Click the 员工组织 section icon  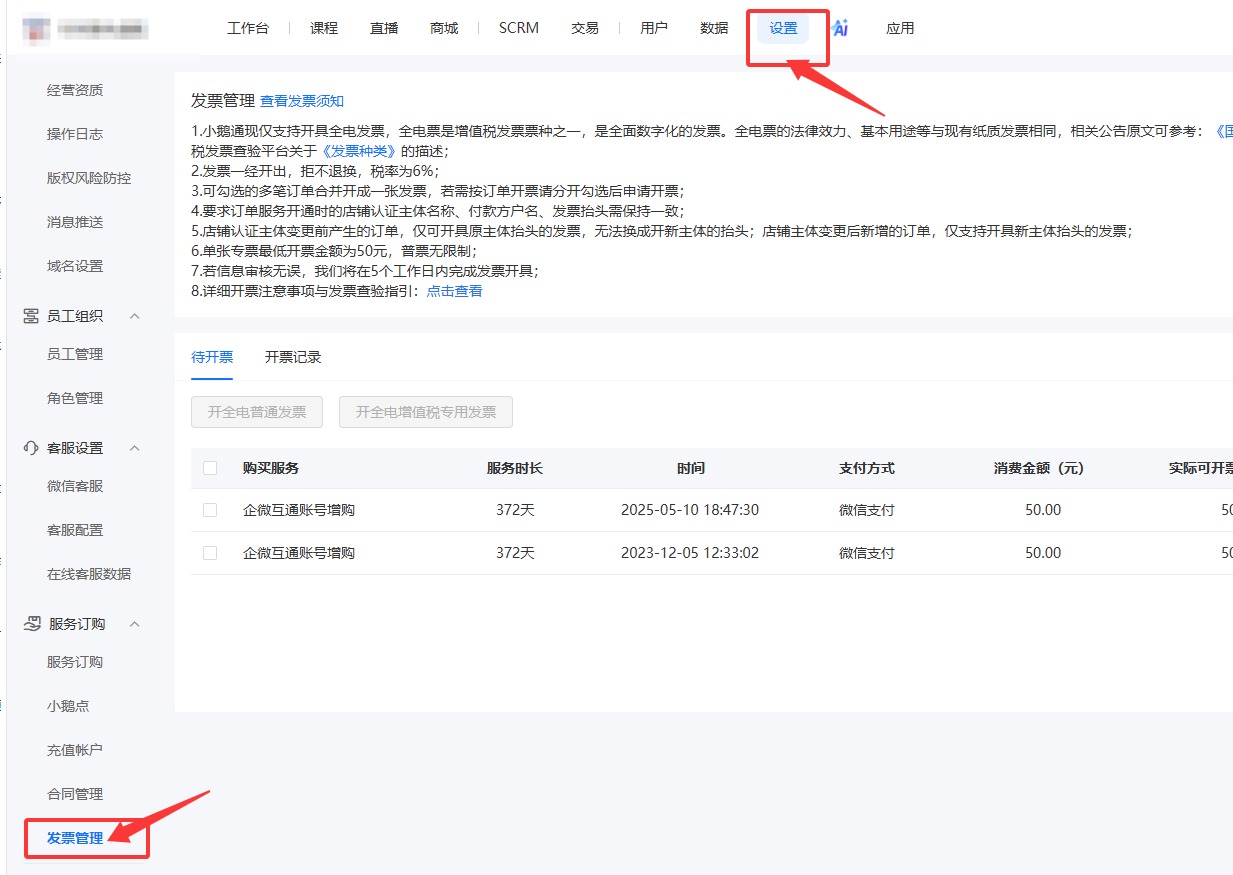coord(31,316)
